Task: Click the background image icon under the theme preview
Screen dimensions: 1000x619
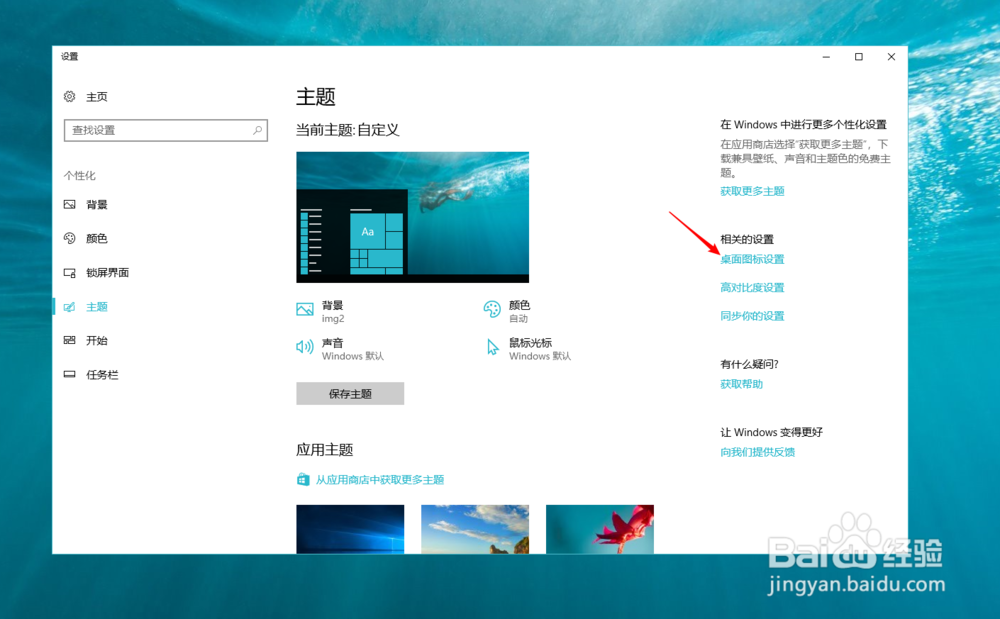Action: pos(305,310)
